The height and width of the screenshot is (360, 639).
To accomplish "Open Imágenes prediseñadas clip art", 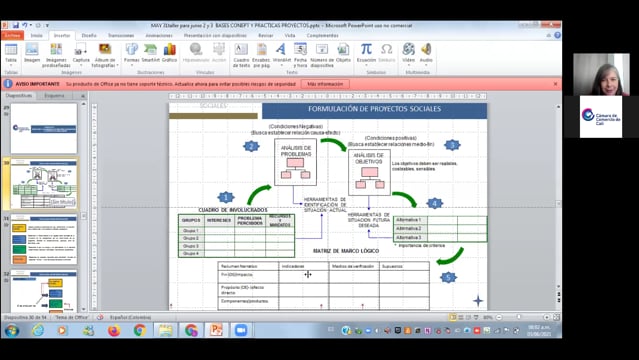I will pyautogui.click(x=56, y=55).
